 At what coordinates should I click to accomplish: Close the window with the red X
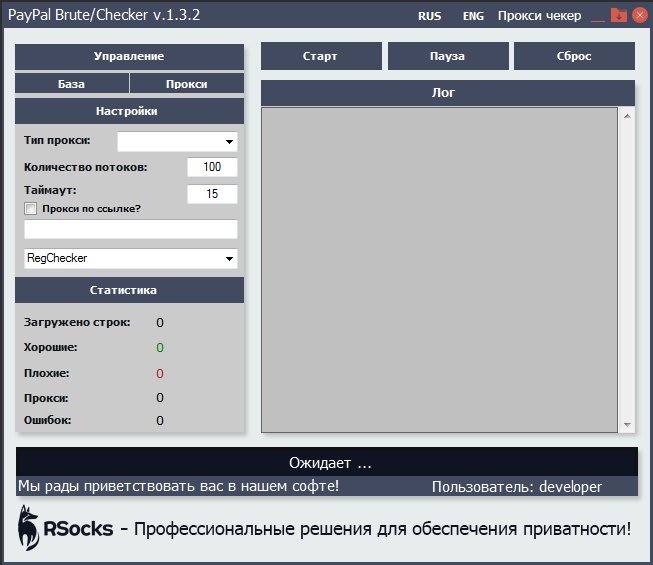coord(639,15)
